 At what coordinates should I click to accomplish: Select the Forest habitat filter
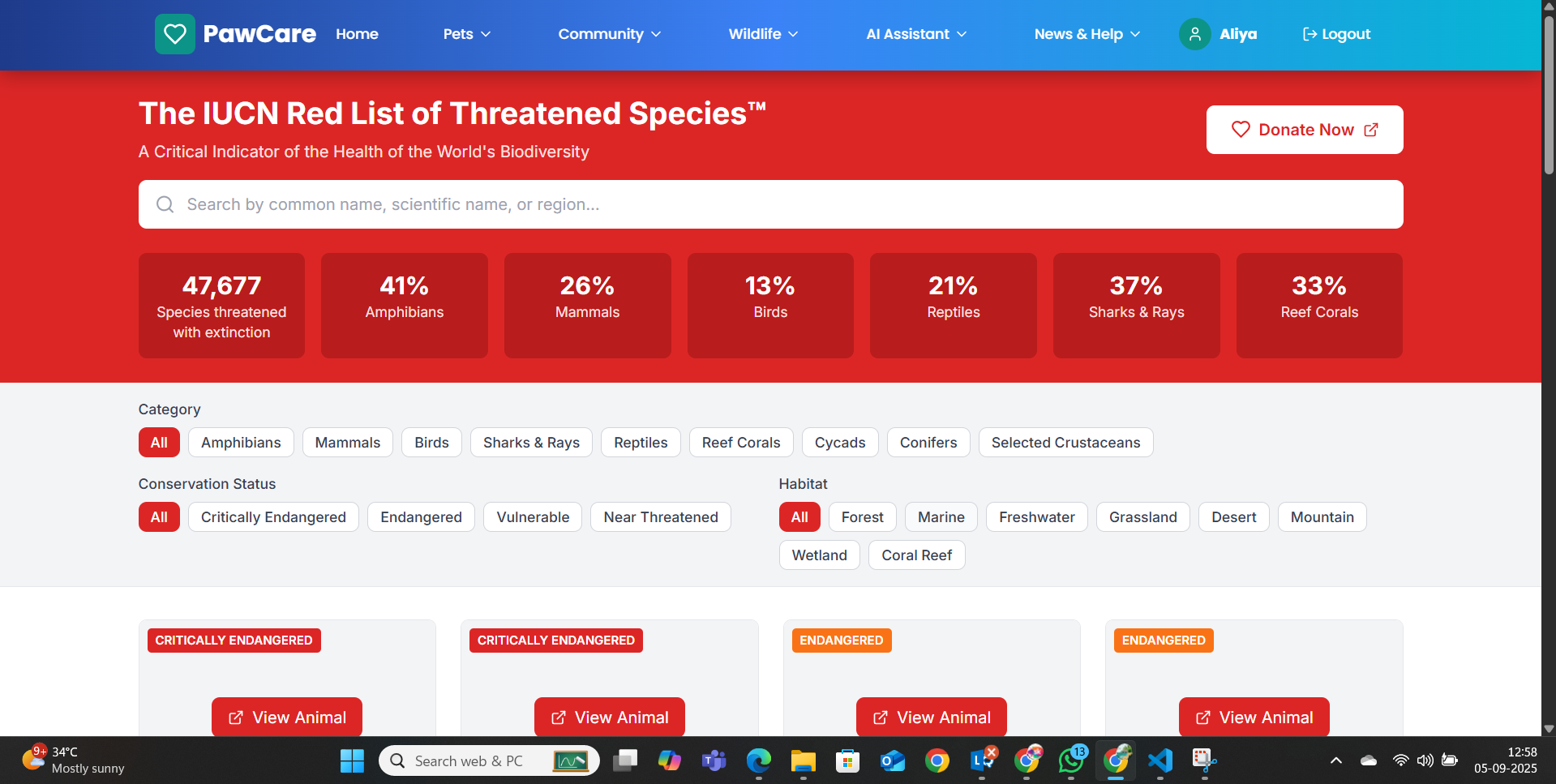click(x=862, y=517)
